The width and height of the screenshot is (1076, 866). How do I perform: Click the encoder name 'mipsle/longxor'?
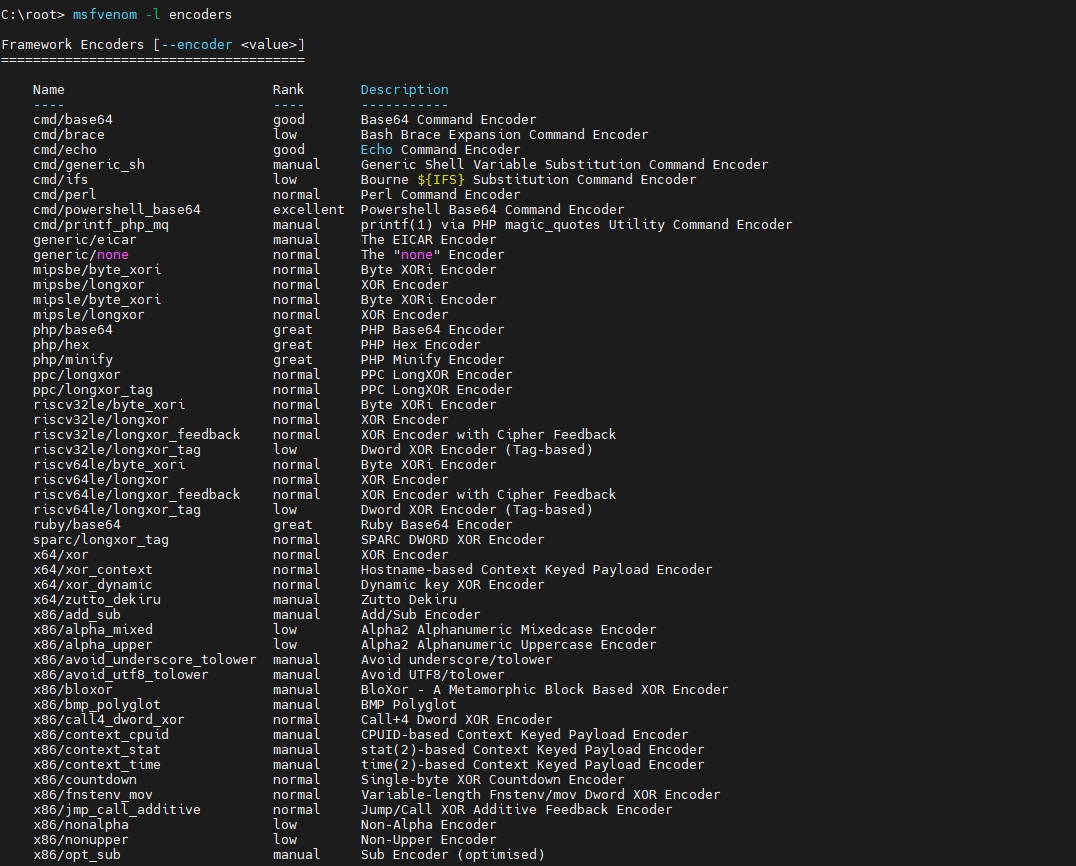(89, 315)
